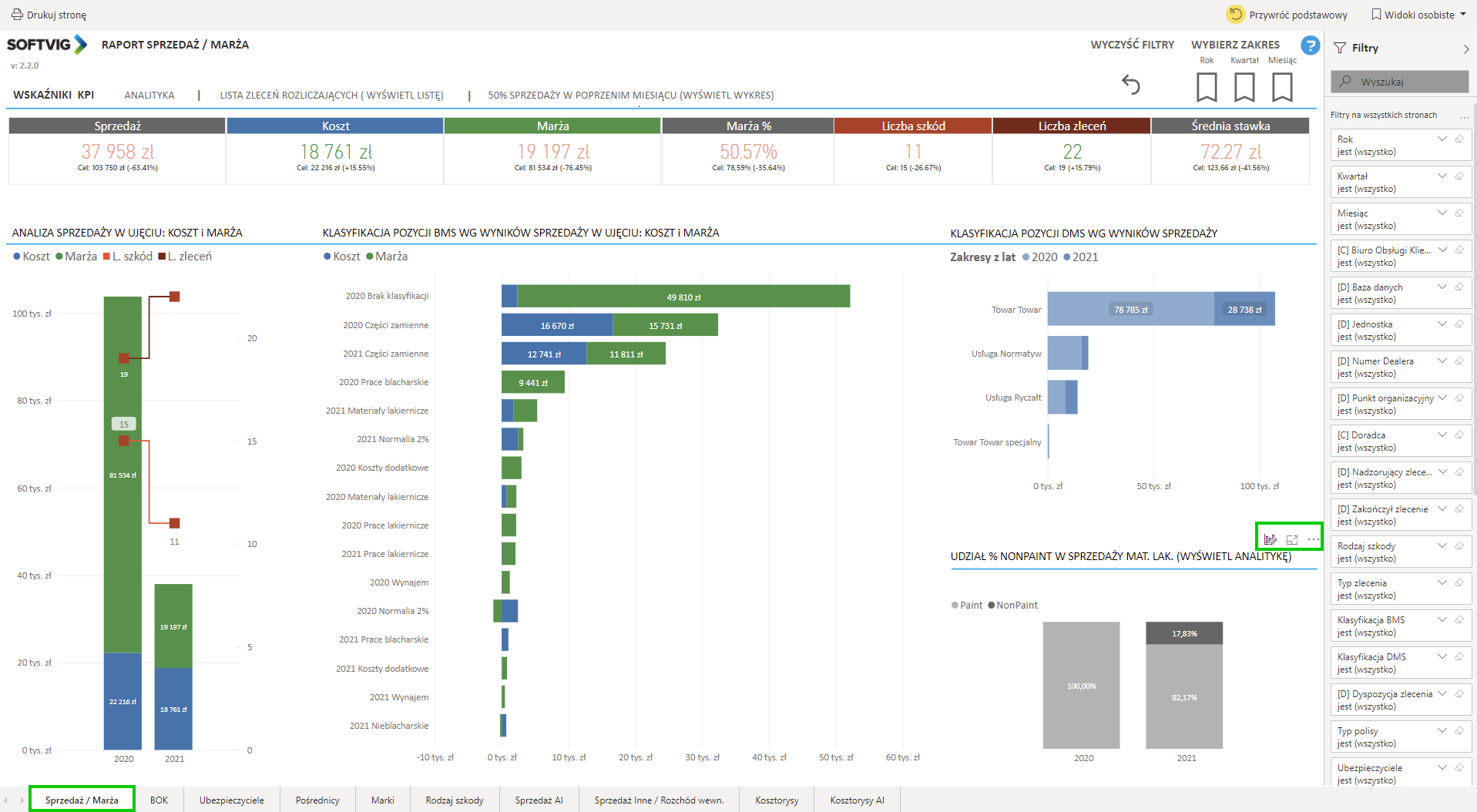Expand the Rodzaj szkody filter card
Screen dimensions: 1477x812
(1442, 546)
